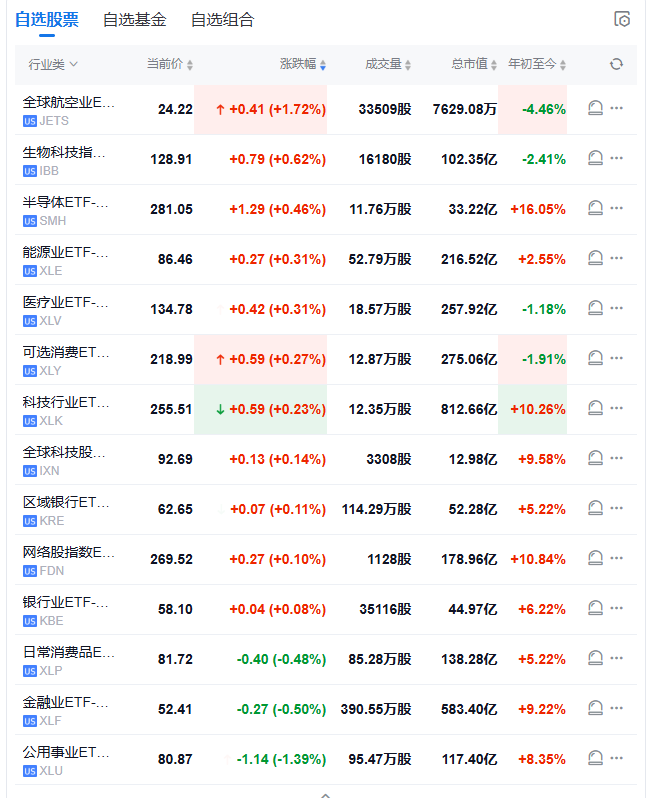
Task: Open more options for XLF row
Action: pos(616,708)
